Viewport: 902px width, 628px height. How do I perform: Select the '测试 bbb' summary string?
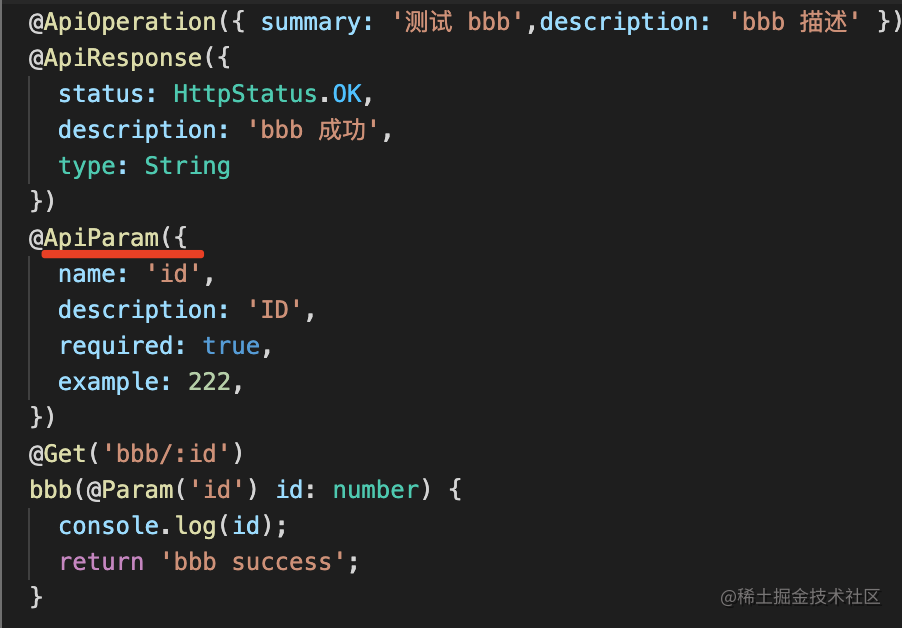[x=458, y=22]
